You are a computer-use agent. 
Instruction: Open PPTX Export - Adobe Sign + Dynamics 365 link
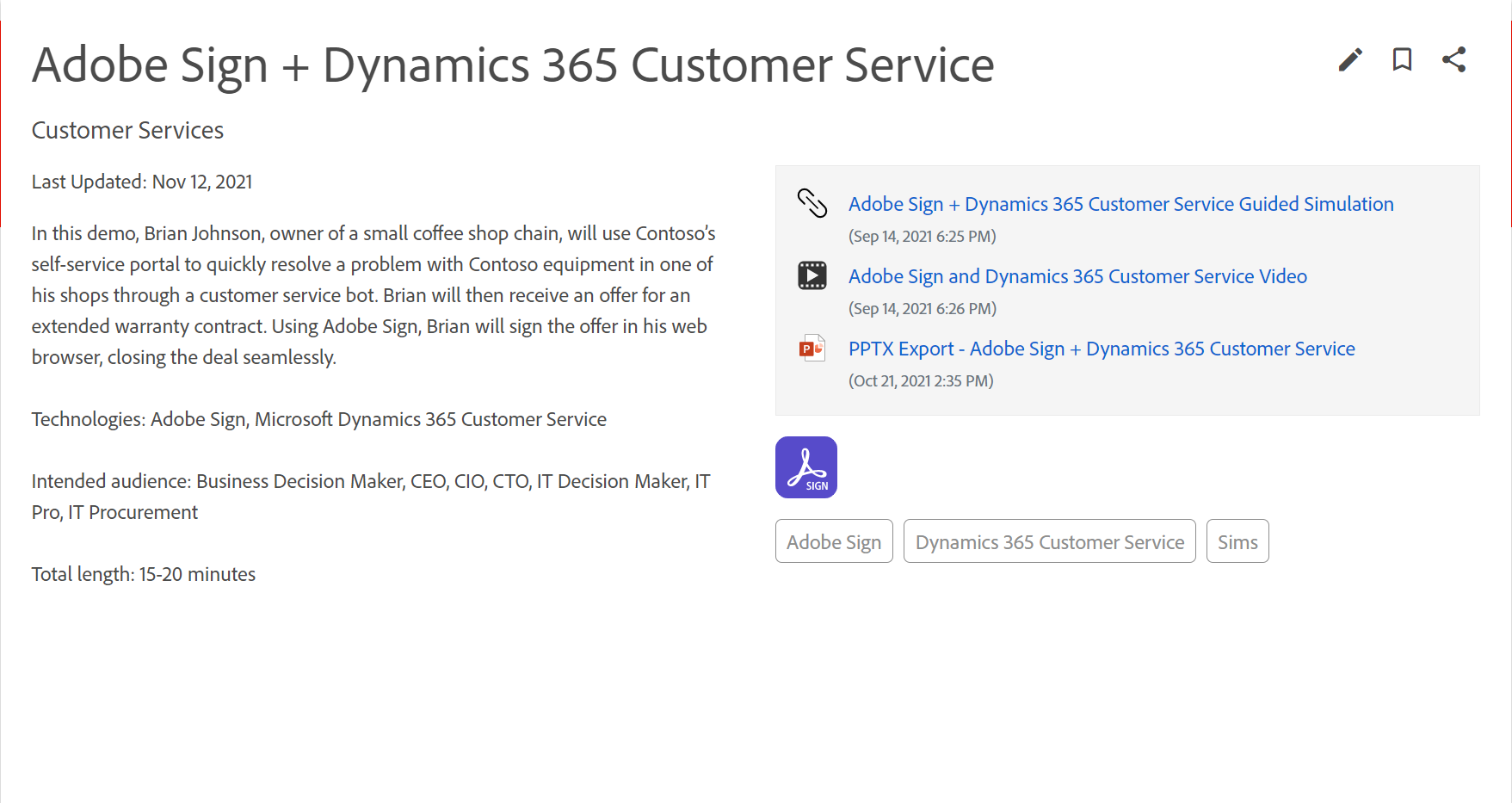1102,349
